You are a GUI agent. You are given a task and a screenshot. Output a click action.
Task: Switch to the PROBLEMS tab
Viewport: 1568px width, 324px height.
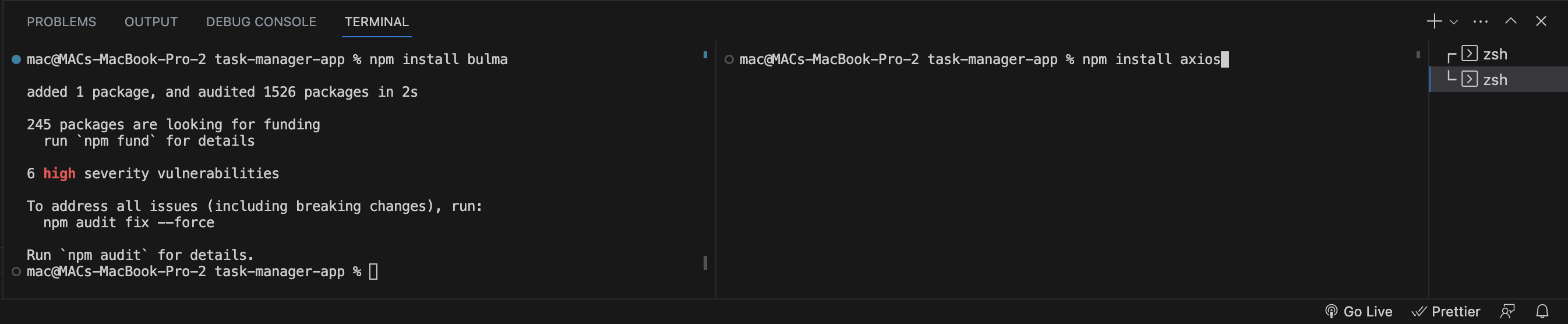click(x=62, y=22)
